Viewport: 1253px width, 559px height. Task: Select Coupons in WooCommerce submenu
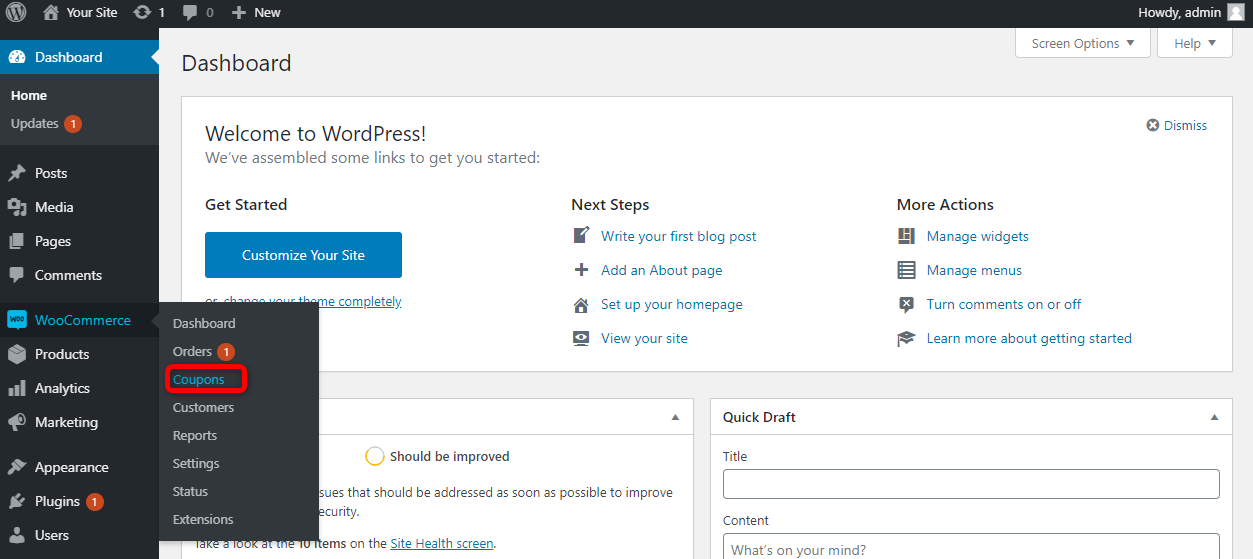click(x=199, y=379)
